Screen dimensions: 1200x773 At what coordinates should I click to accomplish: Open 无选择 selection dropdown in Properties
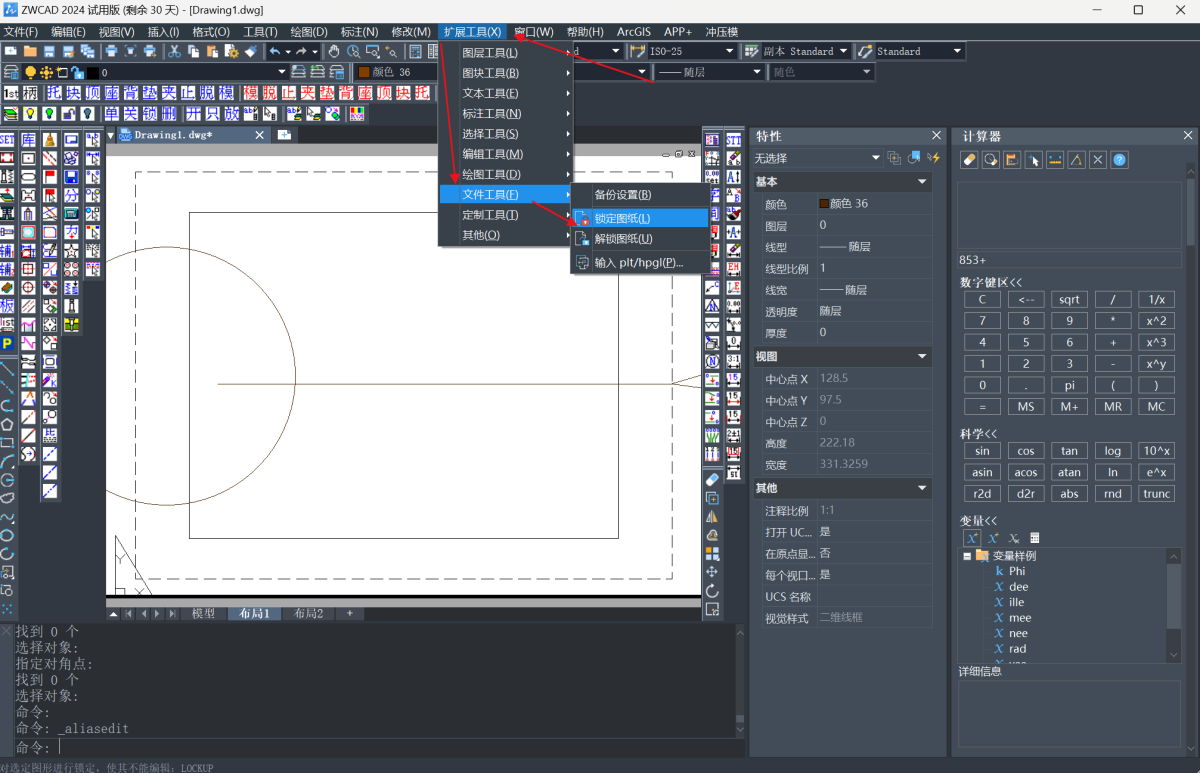point(876,158)
